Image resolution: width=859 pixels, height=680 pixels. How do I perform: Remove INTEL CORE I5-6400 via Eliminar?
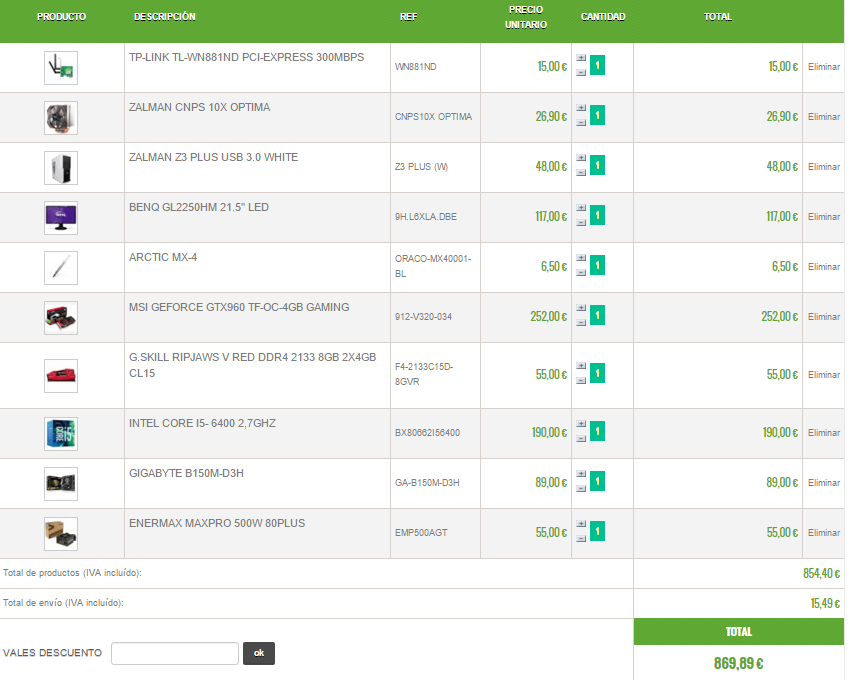point(824,433)
